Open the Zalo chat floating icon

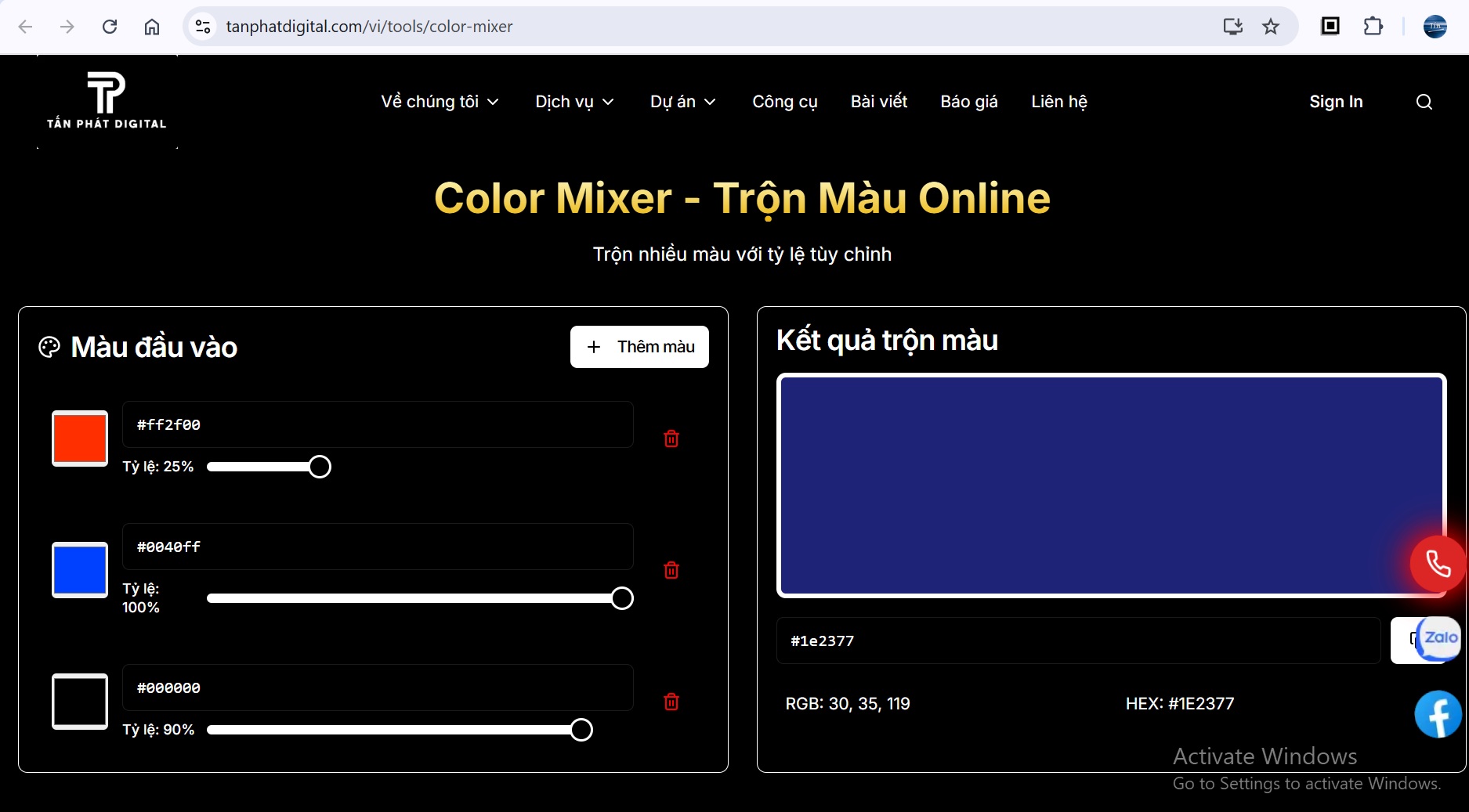(x=1439, y=638)
